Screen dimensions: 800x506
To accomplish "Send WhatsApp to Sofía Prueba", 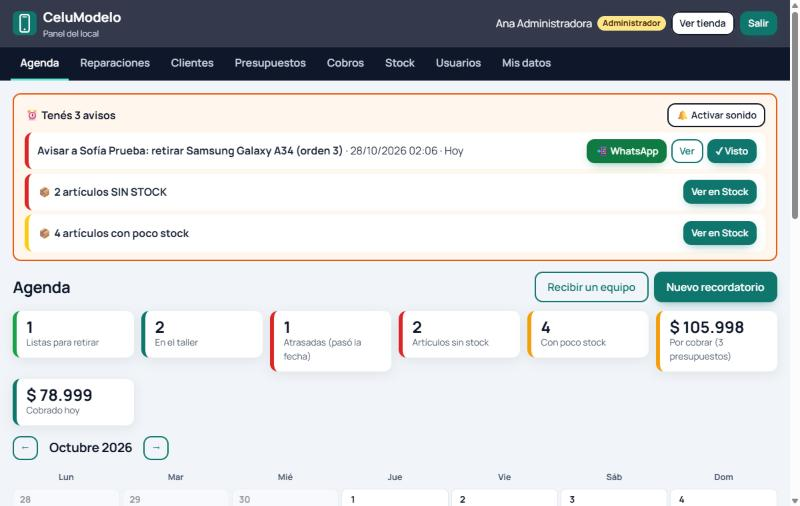I will 627,151.
